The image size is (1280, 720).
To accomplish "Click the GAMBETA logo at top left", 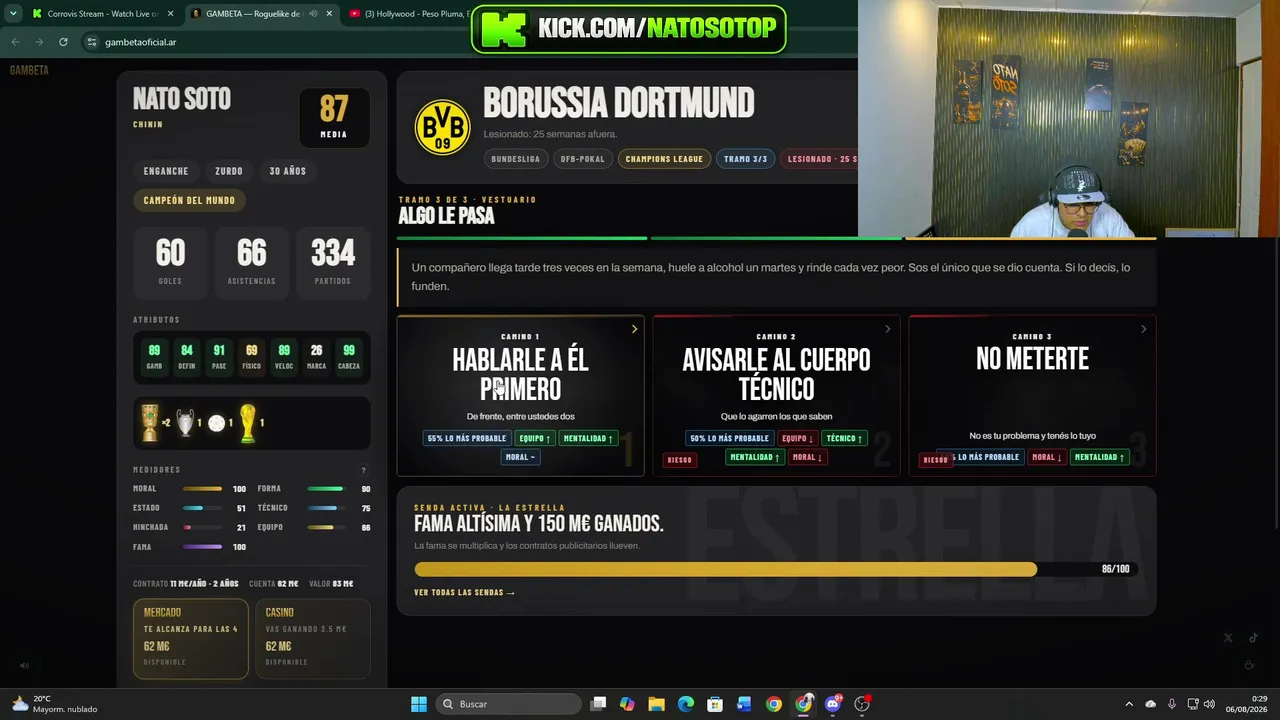I will [x=29, y=70].
